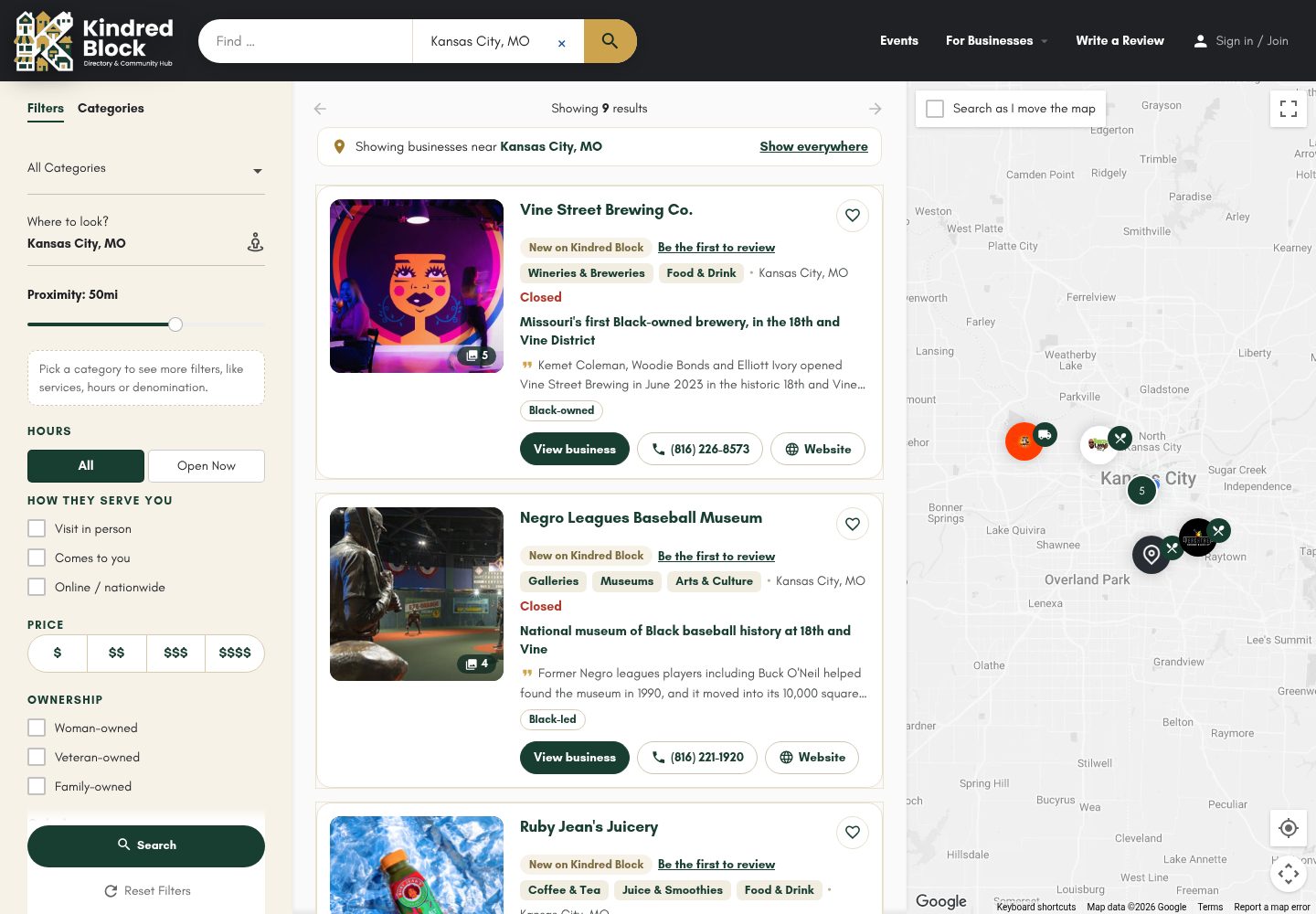Viewport: 1316px width, 914px height.
Task: Favorite Ruby Jean's Juicery
Action: (853, 833)
